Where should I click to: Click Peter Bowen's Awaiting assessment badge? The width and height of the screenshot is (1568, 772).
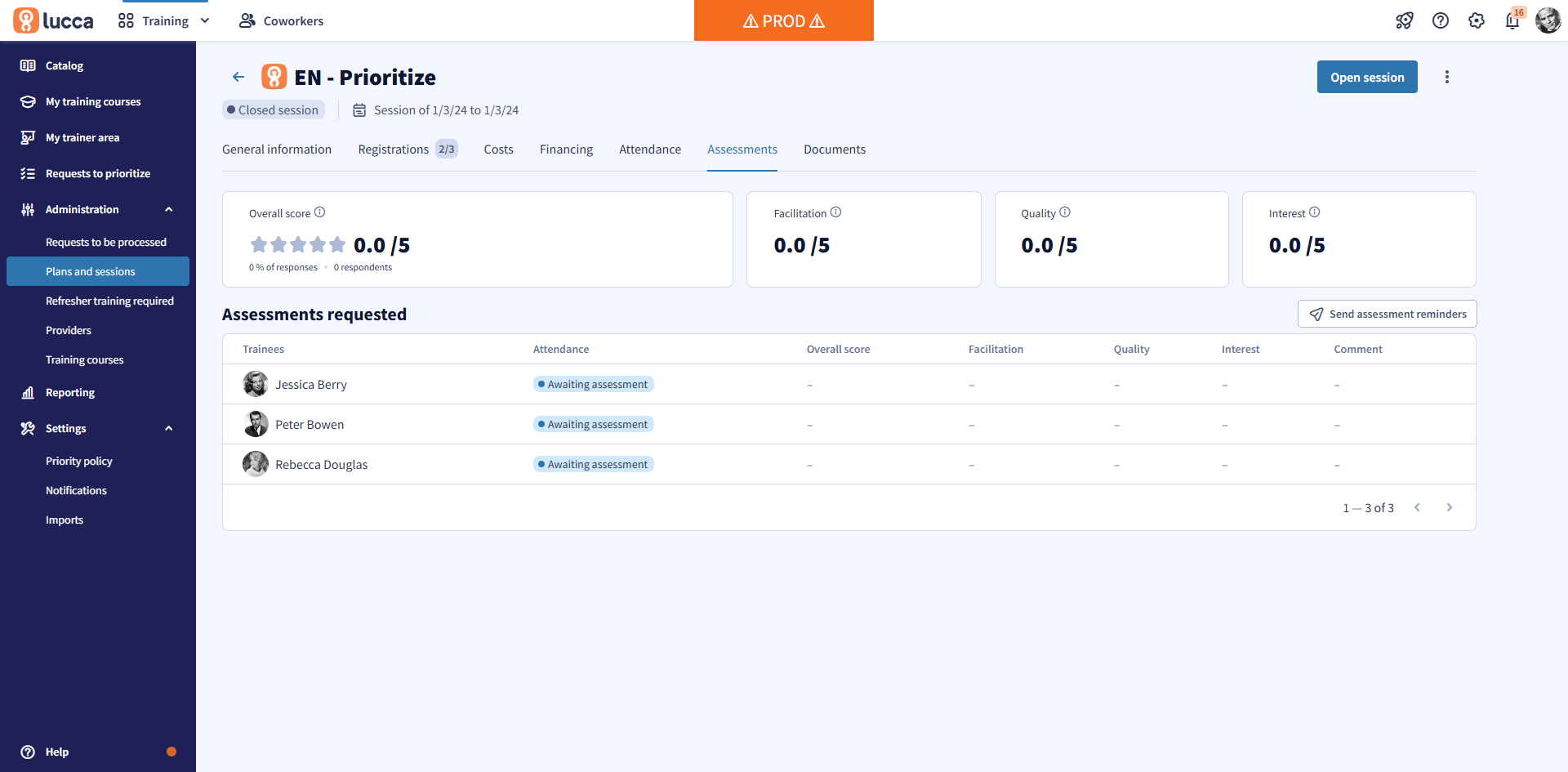click(594, 424)
